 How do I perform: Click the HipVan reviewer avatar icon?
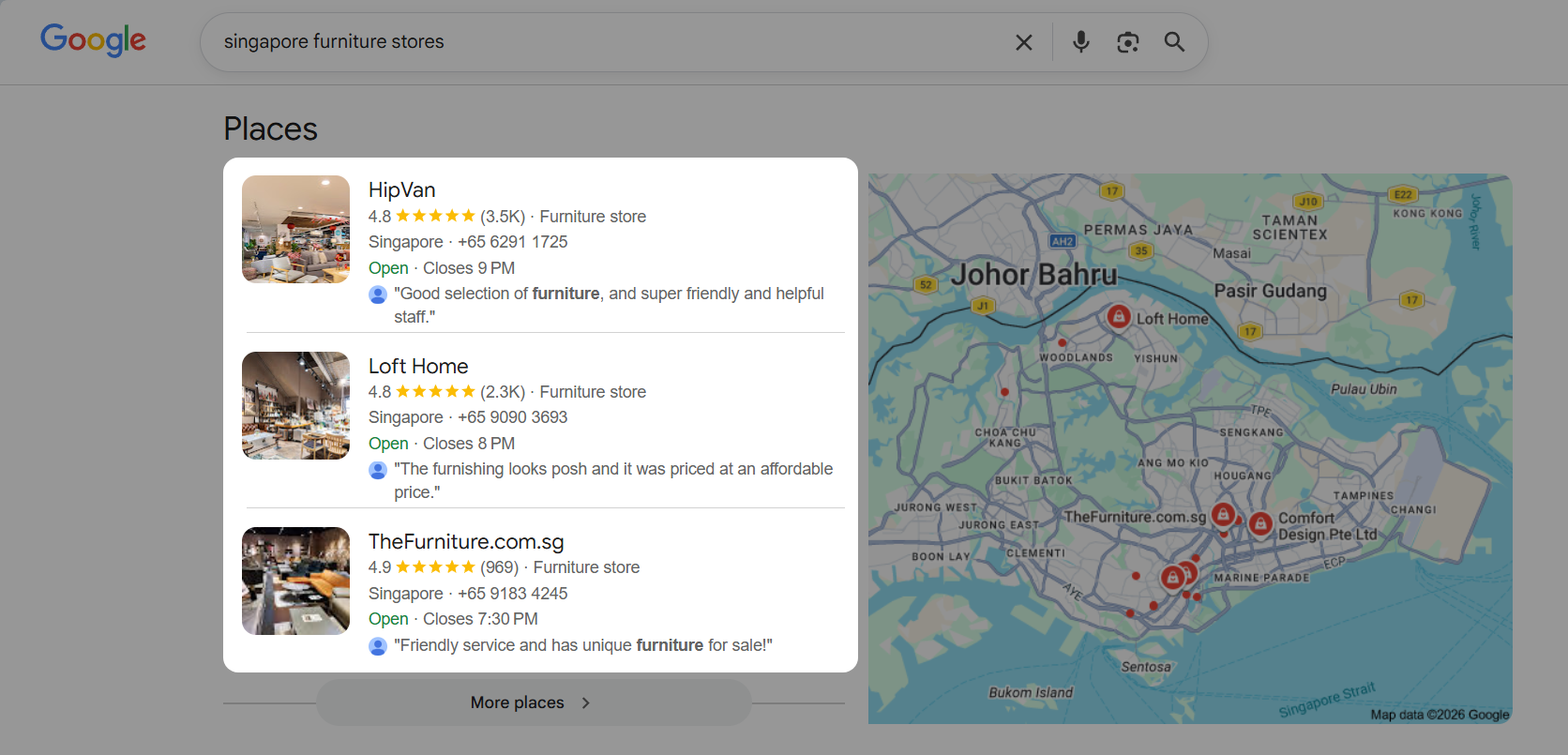click(x=378, y=294)
